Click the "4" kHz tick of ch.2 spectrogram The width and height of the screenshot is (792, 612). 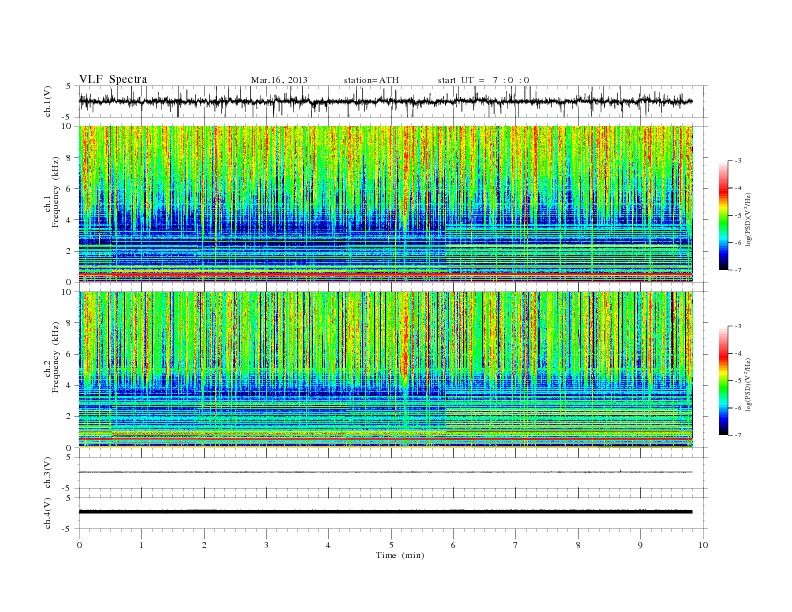pos(70,385)
